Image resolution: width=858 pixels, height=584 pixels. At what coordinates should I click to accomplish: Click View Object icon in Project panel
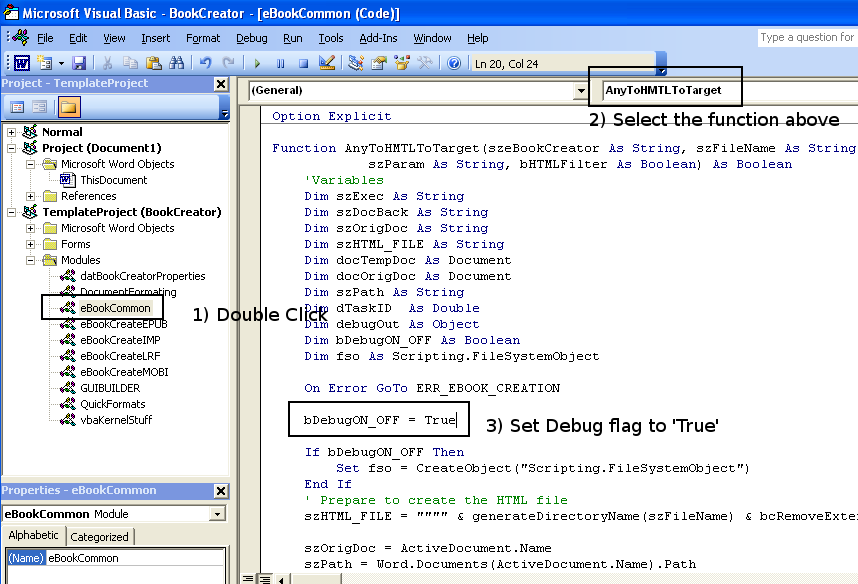[39, 107]
